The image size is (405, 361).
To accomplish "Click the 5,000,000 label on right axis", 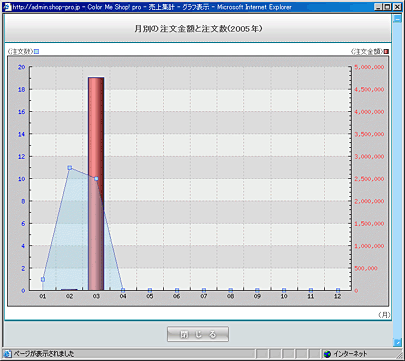I will [x=369, y=67].
